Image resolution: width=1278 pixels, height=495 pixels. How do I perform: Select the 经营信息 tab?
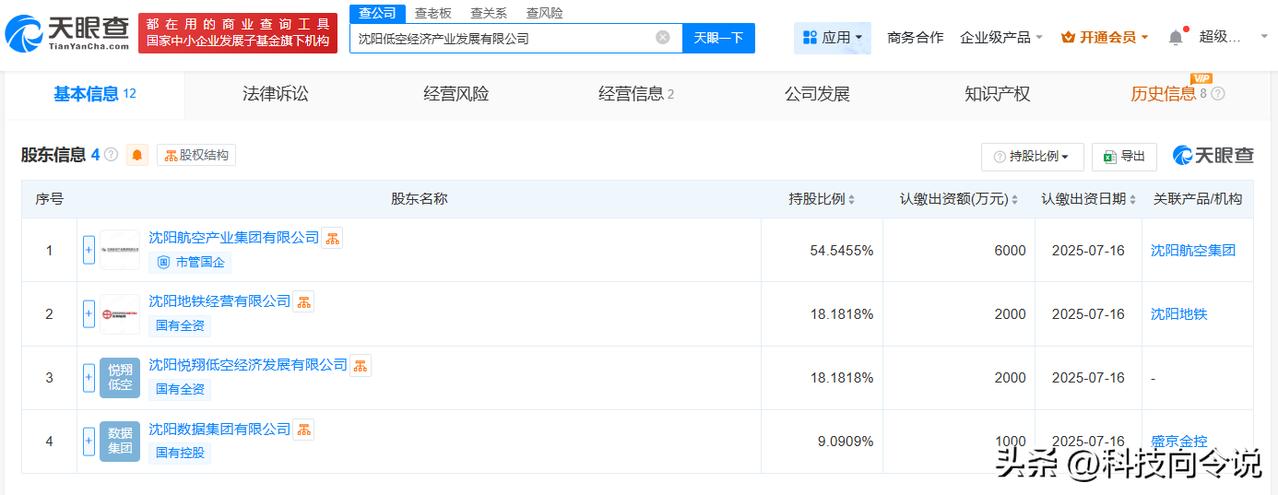tap(636, 94)
